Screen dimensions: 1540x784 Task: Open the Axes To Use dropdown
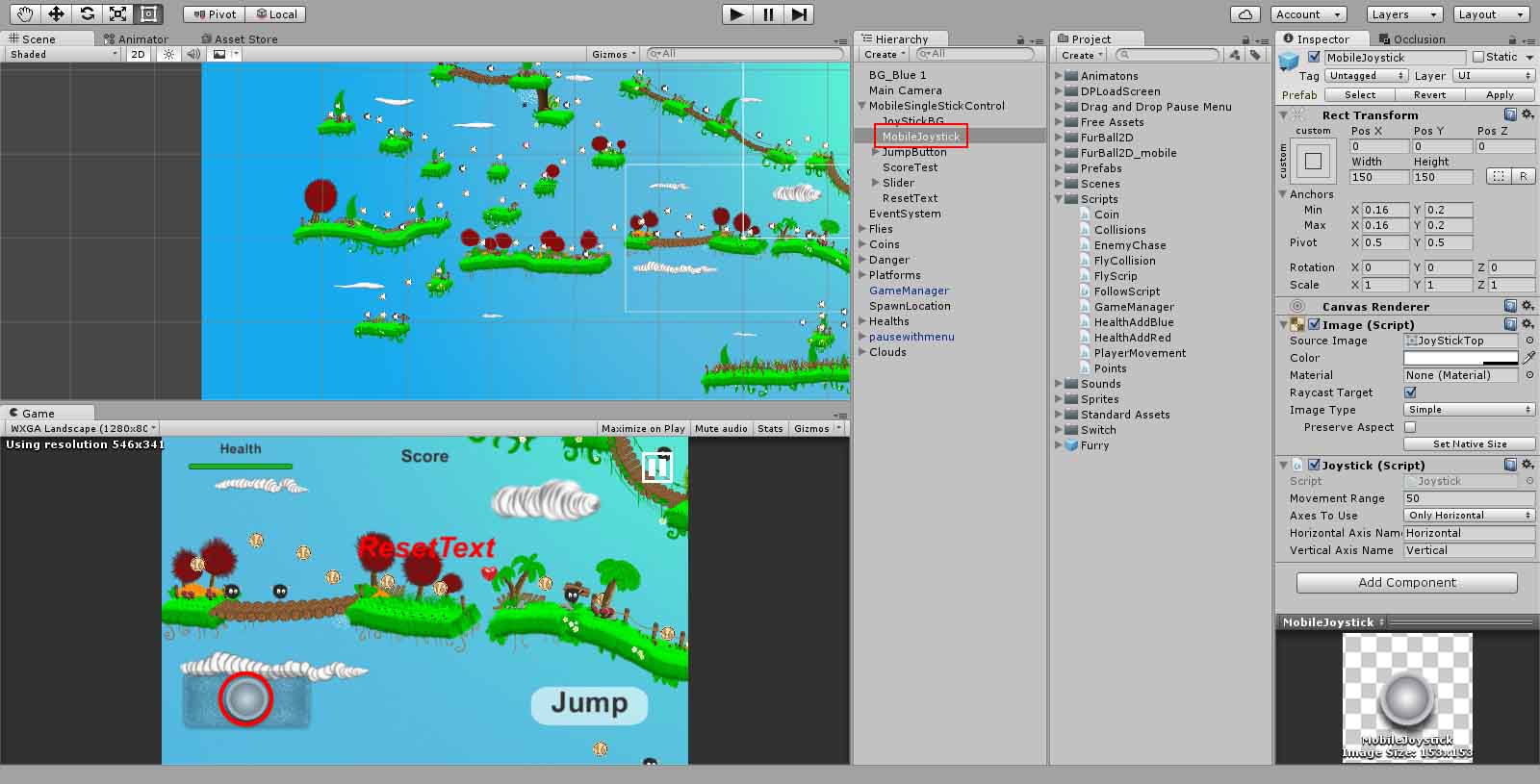tap(1469, 516)
